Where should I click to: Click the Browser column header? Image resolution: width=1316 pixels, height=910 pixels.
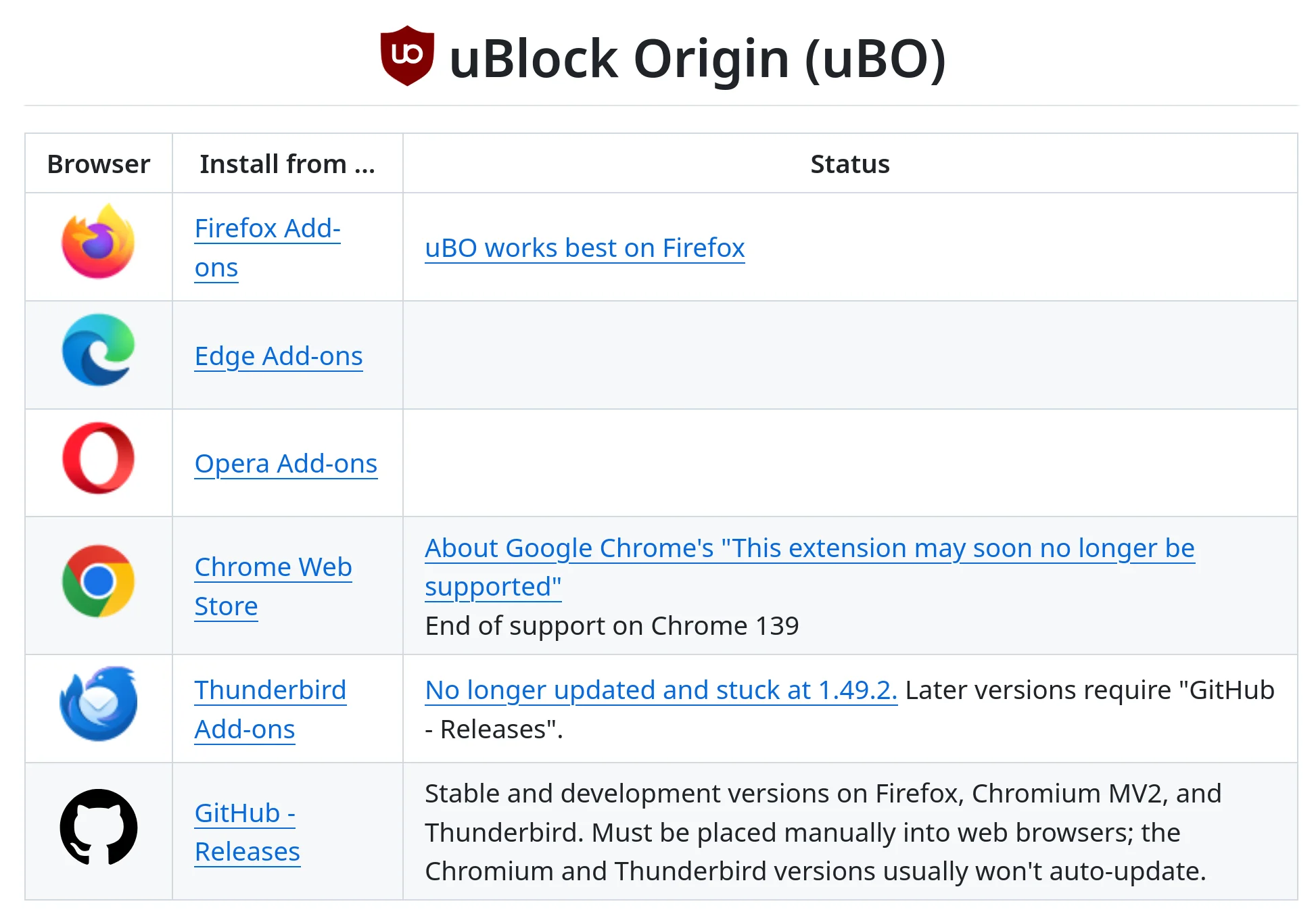point(99,163)
